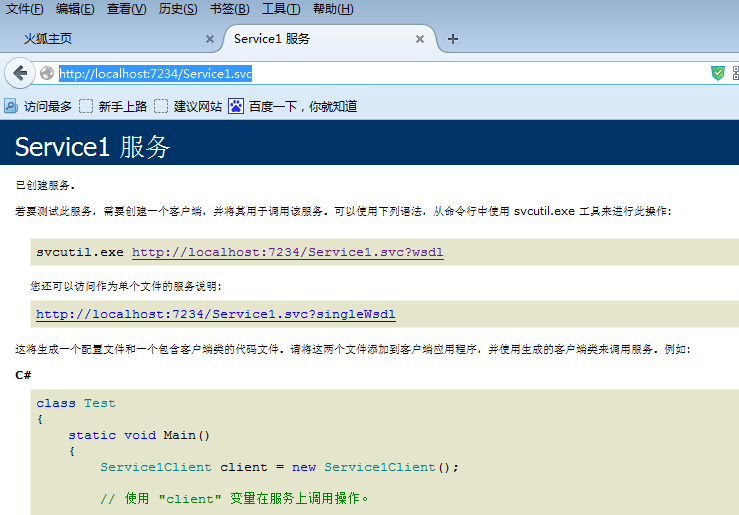Follow the Service1.svc?wsdl link
Screen dimensions: 739x515
[x=287, y=252]
